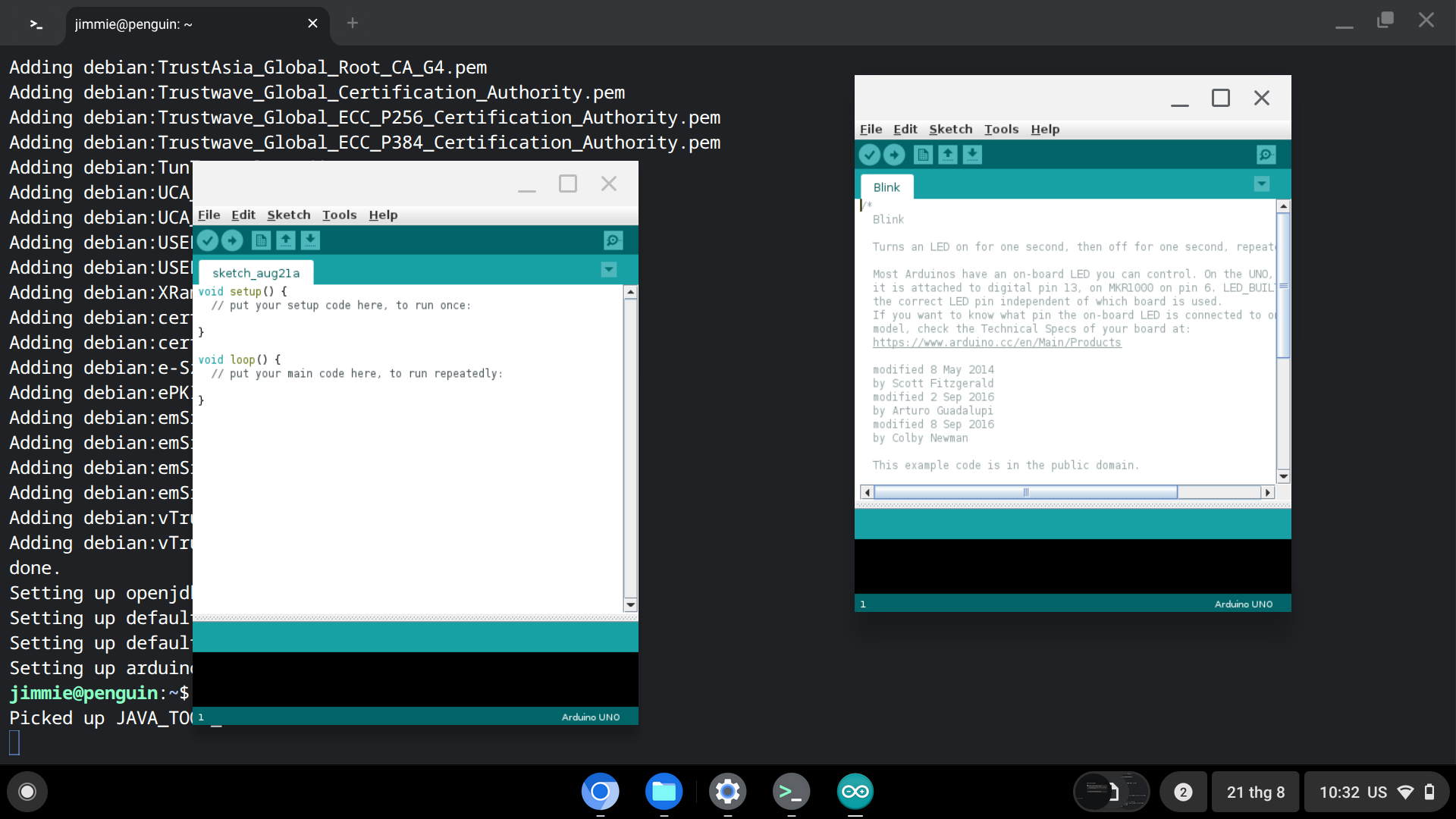The image size is (1456, 819).
Task: Click vertical scrollbar up arrow in Blink window
Action: coord(1283,206)
